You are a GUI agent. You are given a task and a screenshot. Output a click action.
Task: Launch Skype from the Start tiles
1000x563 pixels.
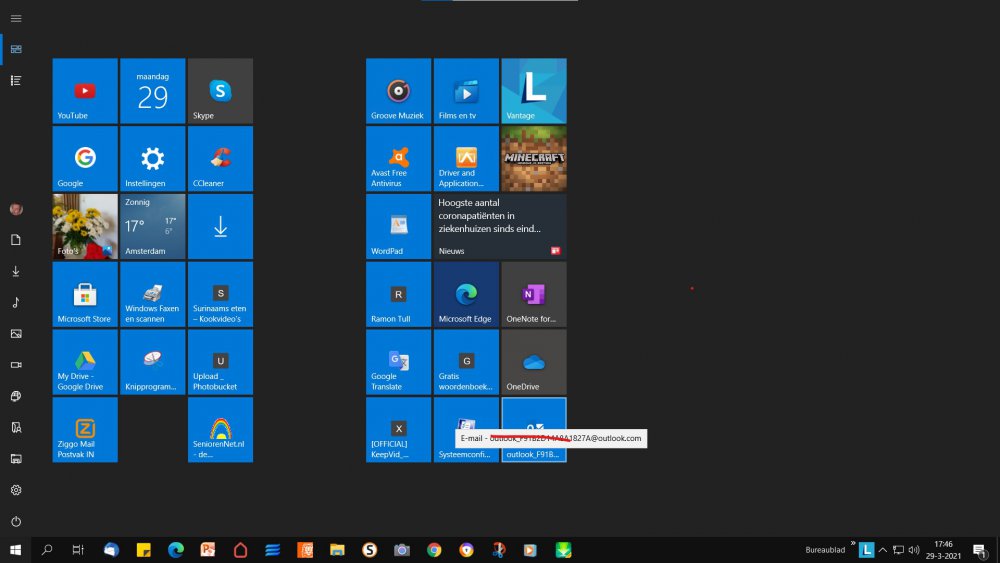coord(220,91)
